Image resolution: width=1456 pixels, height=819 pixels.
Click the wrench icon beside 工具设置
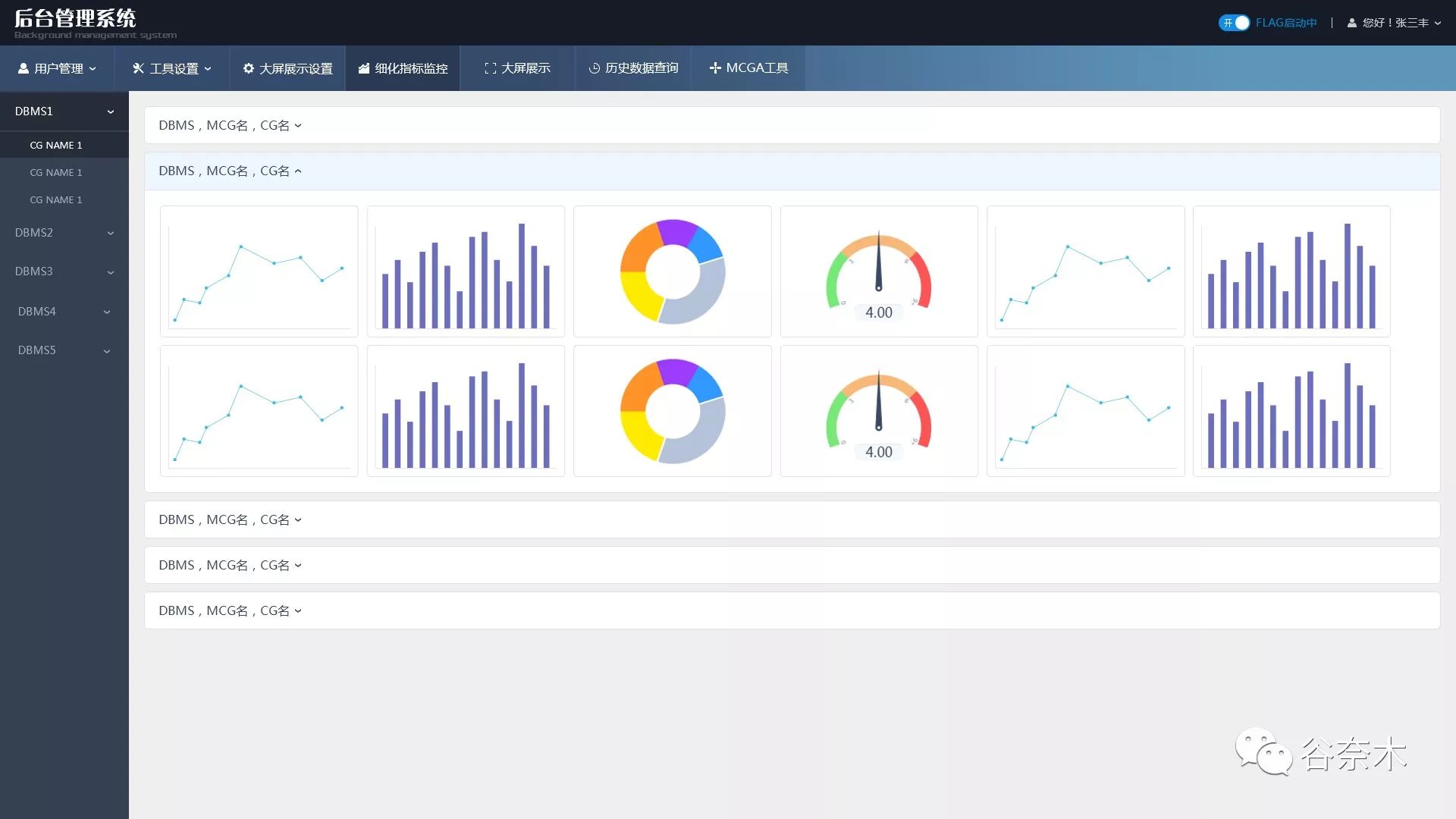[x=138, y=68]
